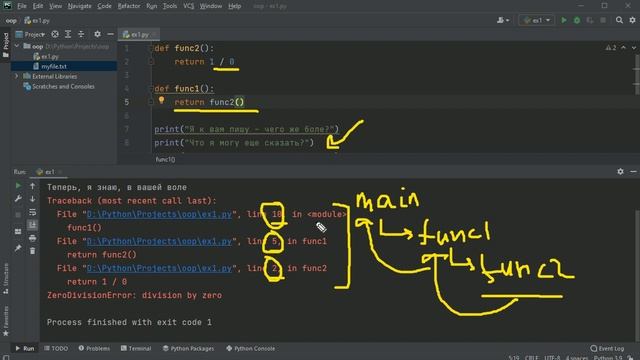Open wrench run configuration editor icon
640x360 pixels.
[18, 199]
